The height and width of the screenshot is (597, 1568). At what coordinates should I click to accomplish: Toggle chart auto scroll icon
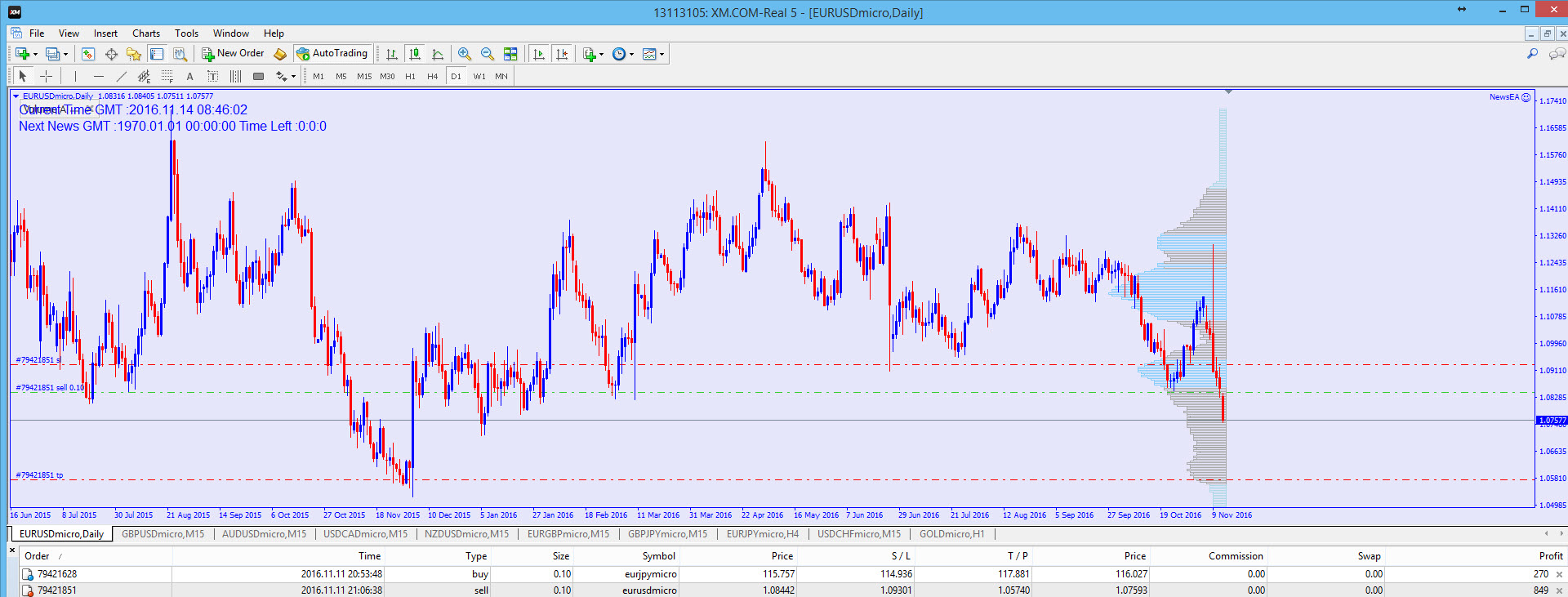pos(539,54)
